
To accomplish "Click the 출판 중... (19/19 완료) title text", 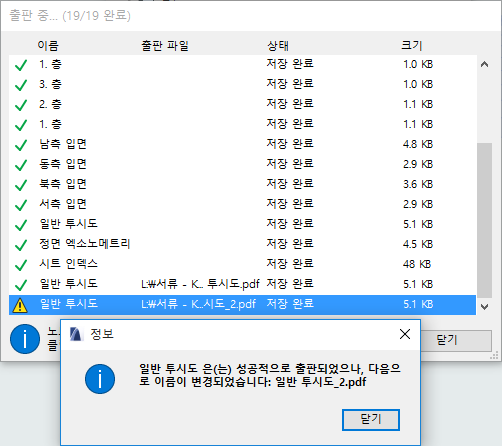I will pos(70,15).
